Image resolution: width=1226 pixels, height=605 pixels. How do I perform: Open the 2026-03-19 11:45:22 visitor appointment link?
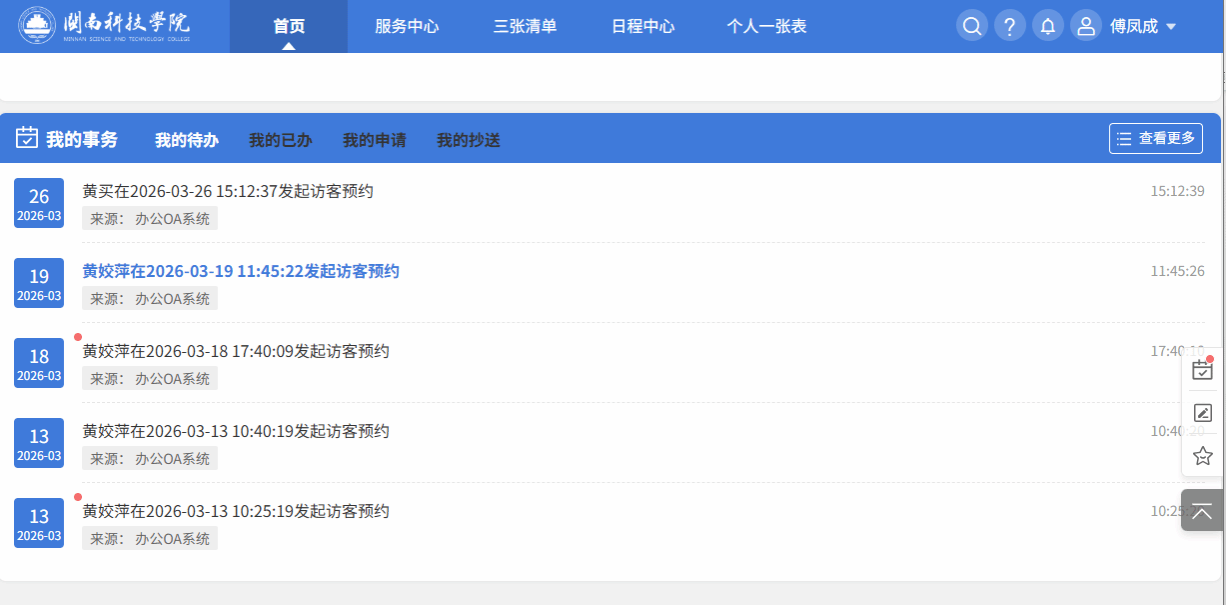pos(240,271)
